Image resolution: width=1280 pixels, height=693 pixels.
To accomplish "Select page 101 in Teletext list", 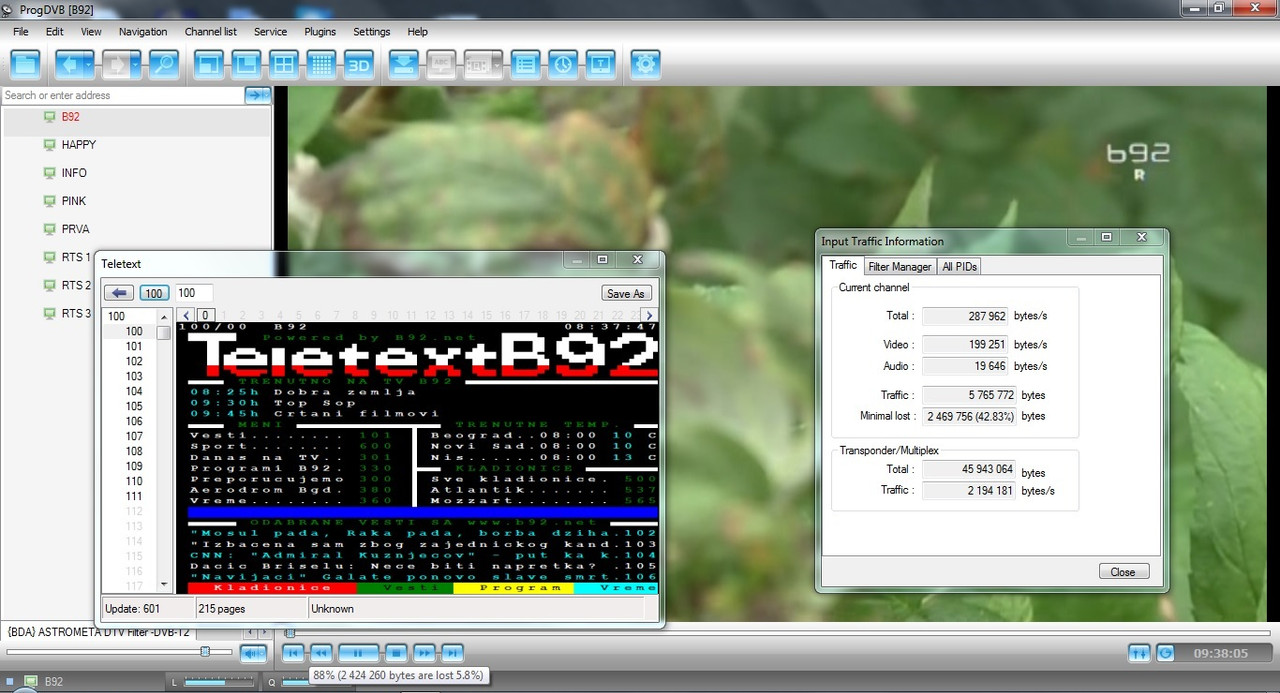I will click(134, 346).
